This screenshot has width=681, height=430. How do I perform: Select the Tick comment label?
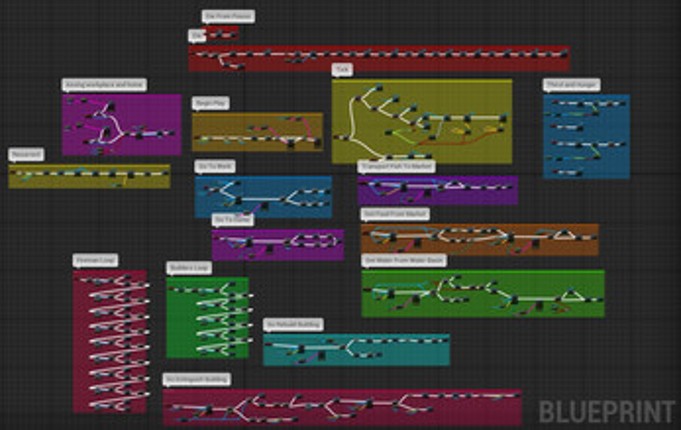click(342, 69)
